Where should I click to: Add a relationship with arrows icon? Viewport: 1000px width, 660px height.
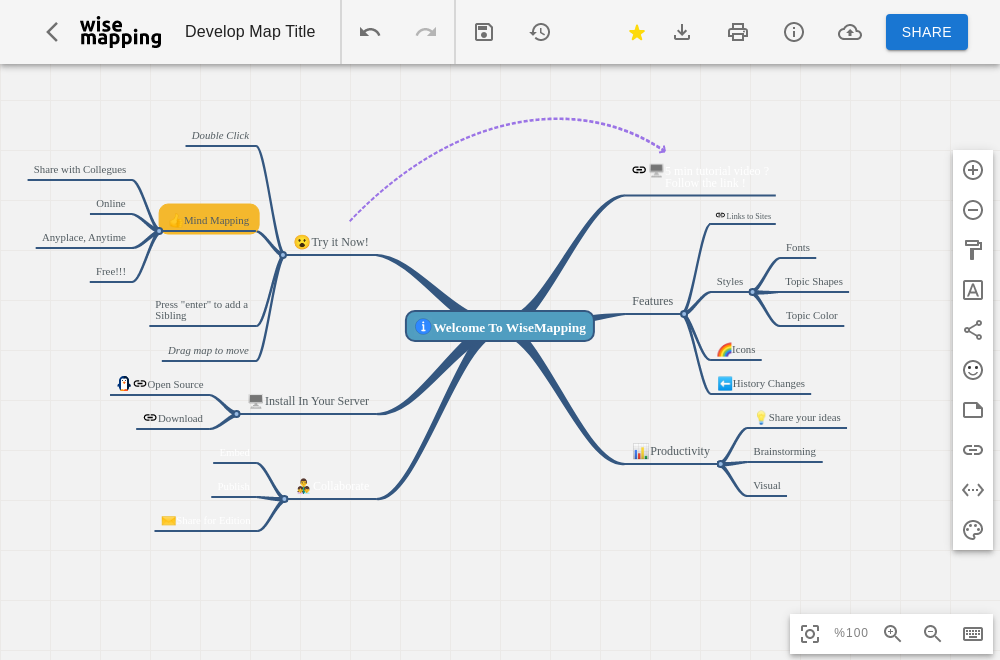[973, 490]
